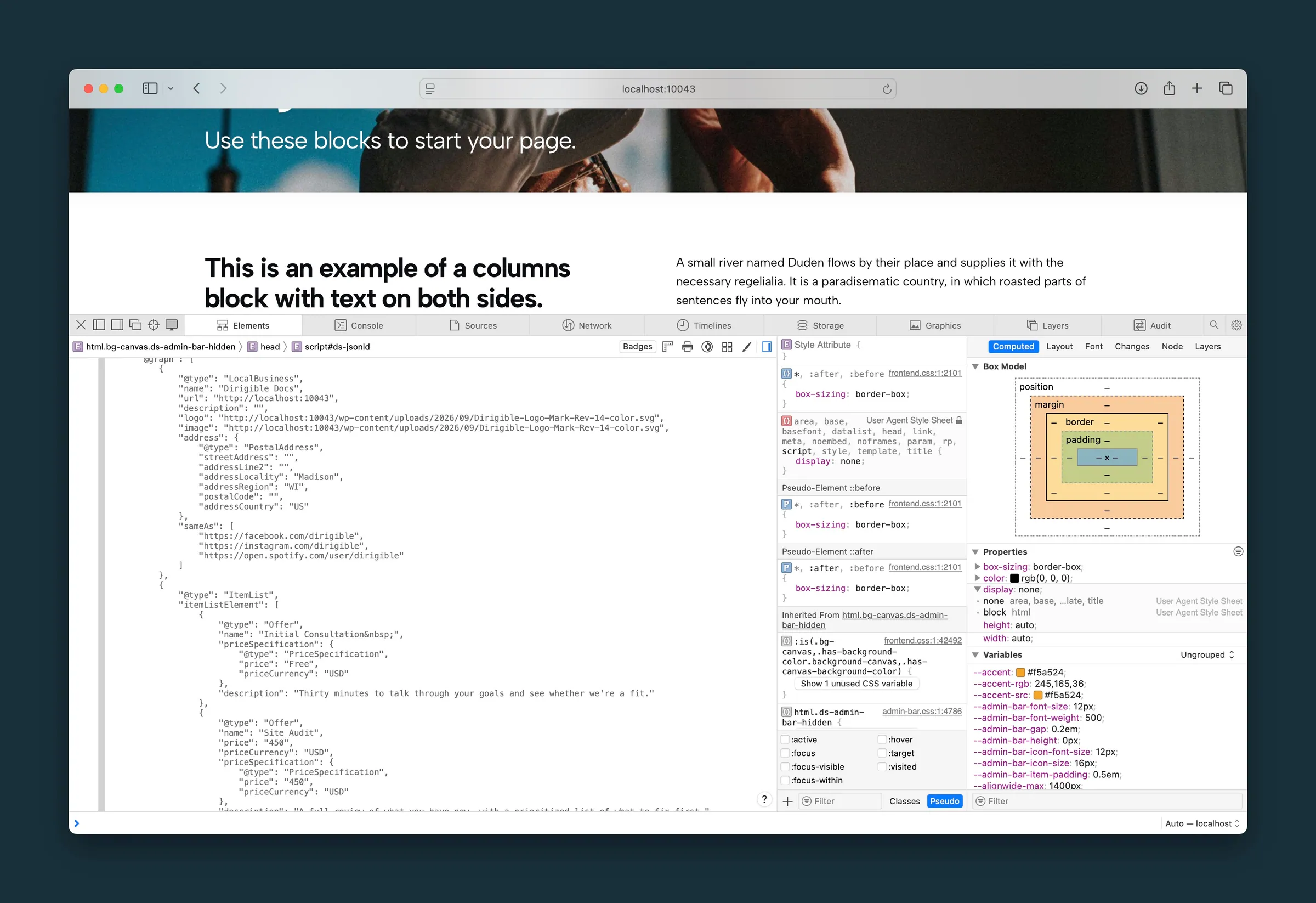Force print media styles icon
The width and height of the screenshot is (1316, 903).
tap(688, 347)
